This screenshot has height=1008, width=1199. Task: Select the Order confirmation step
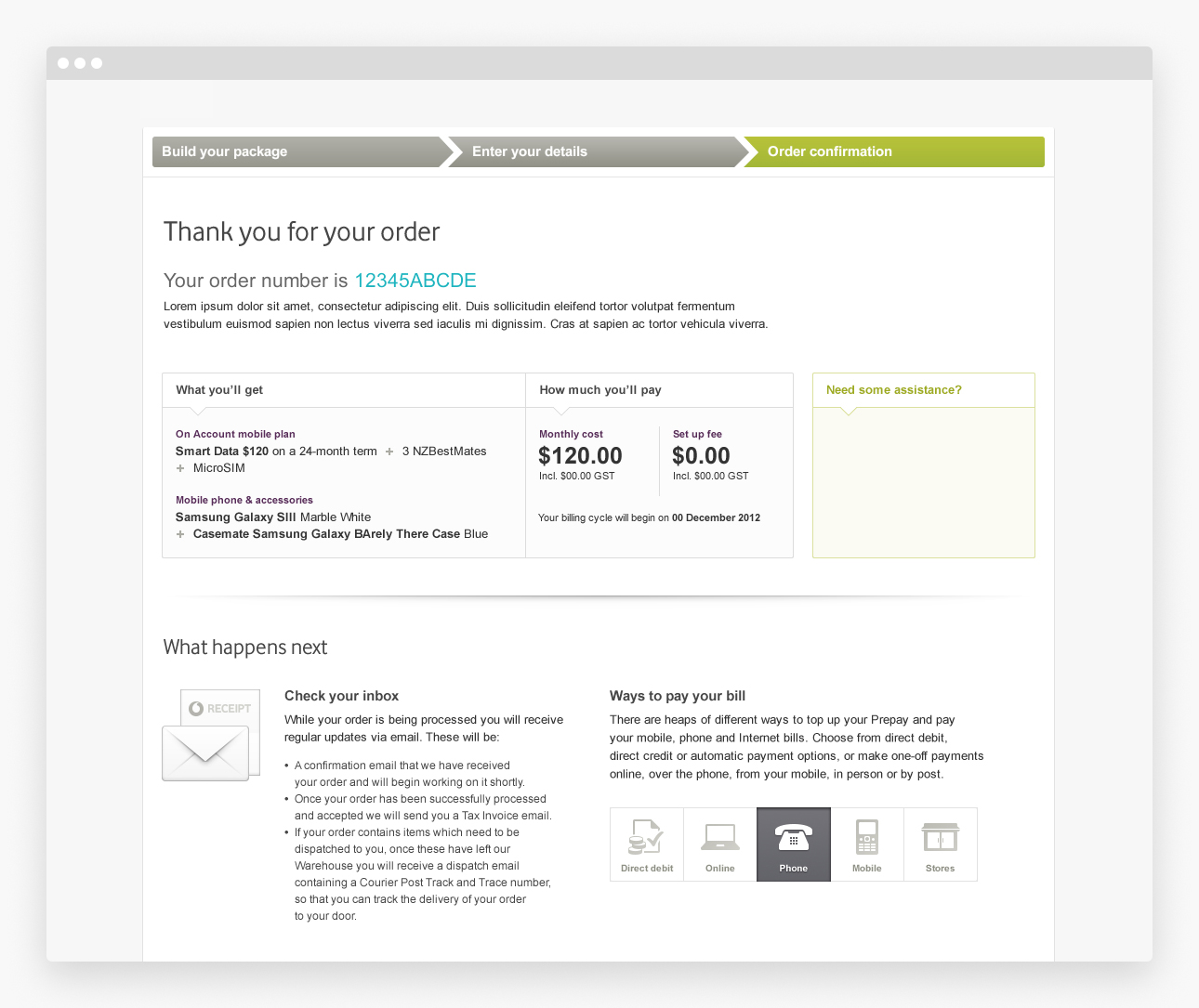(830, 151)
